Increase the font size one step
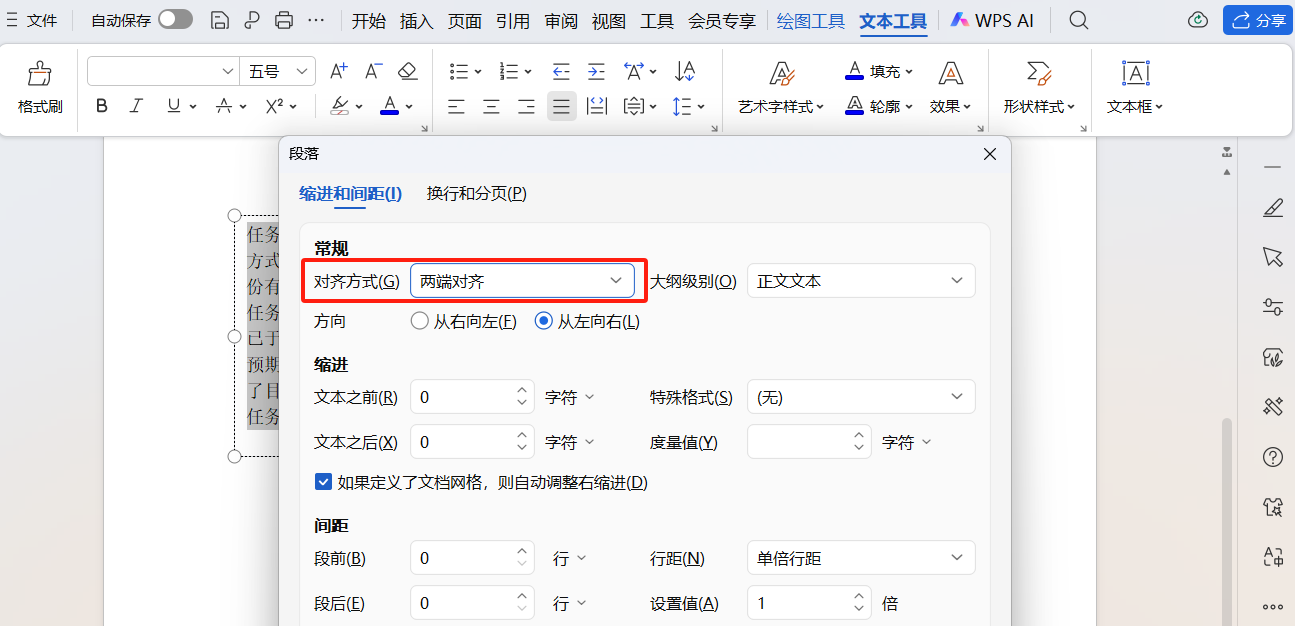 point(337,70)
